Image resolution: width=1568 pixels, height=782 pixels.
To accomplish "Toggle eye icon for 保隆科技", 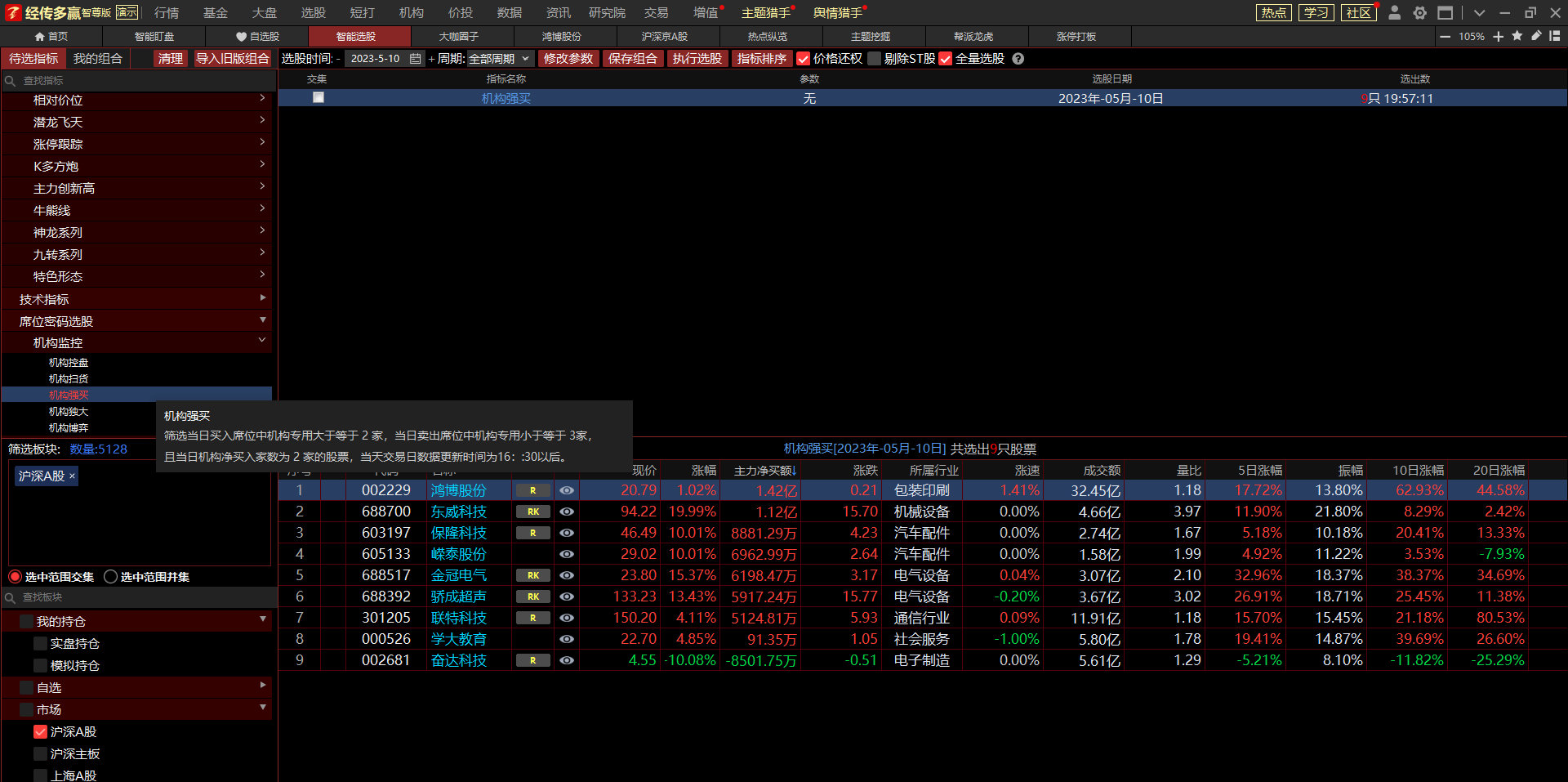I will 567,533.
